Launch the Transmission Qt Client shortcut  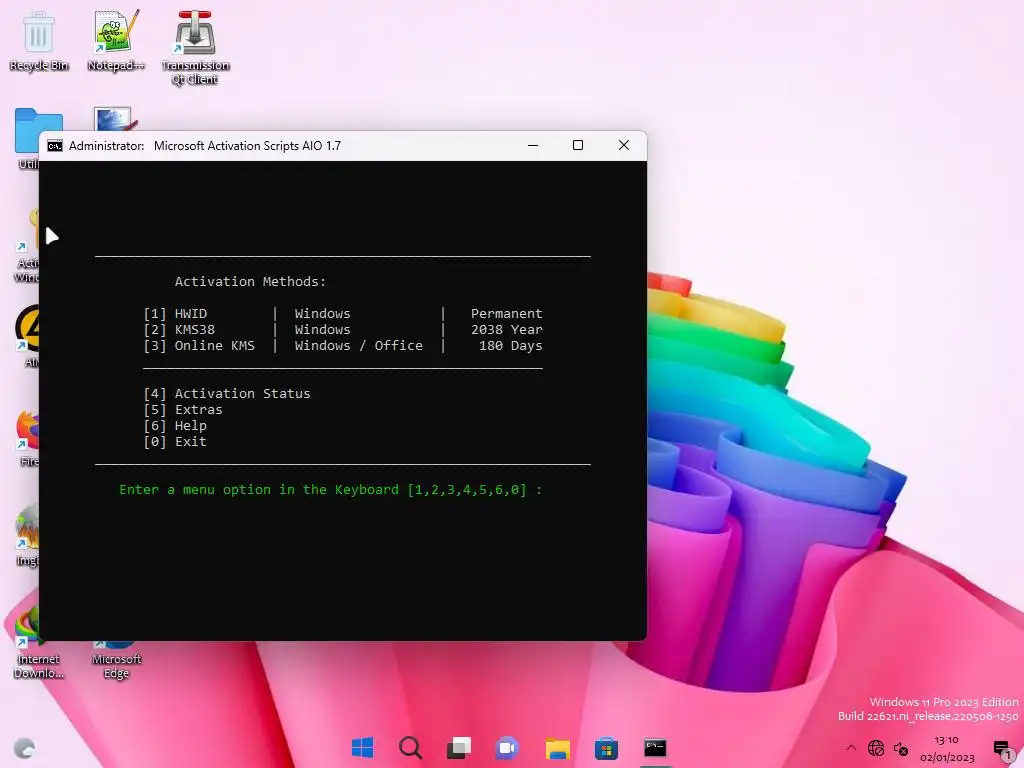click(x=195, y=47)
